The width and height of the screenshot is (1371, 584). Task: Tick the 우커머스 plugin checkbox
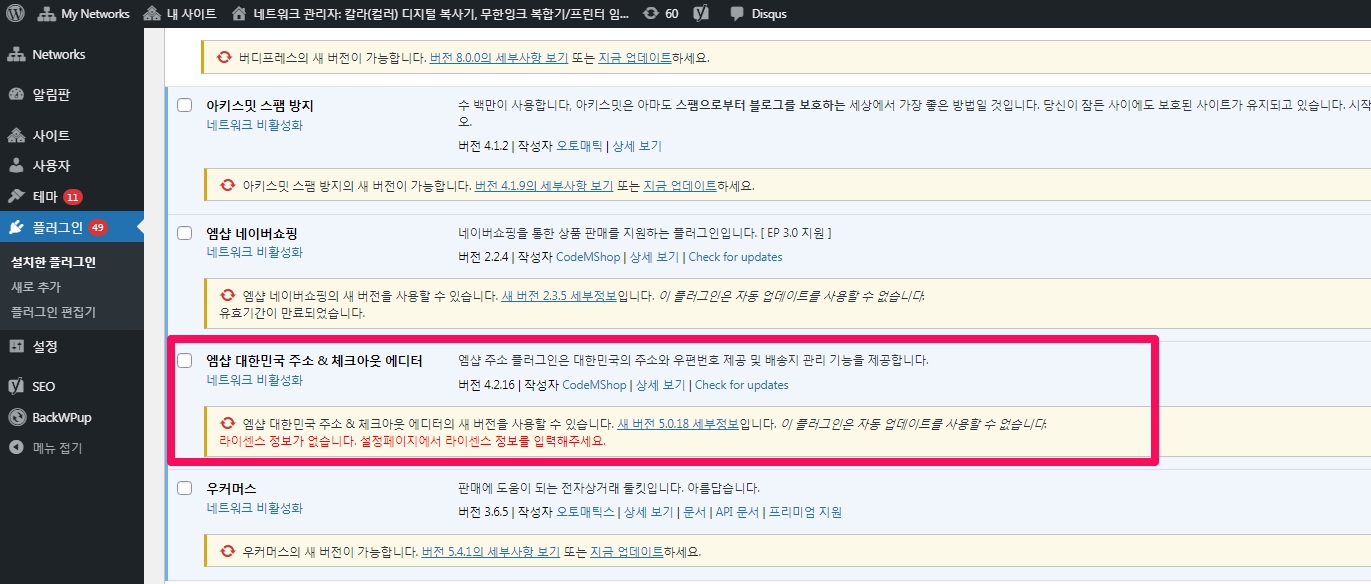click(x=185, y=488)
